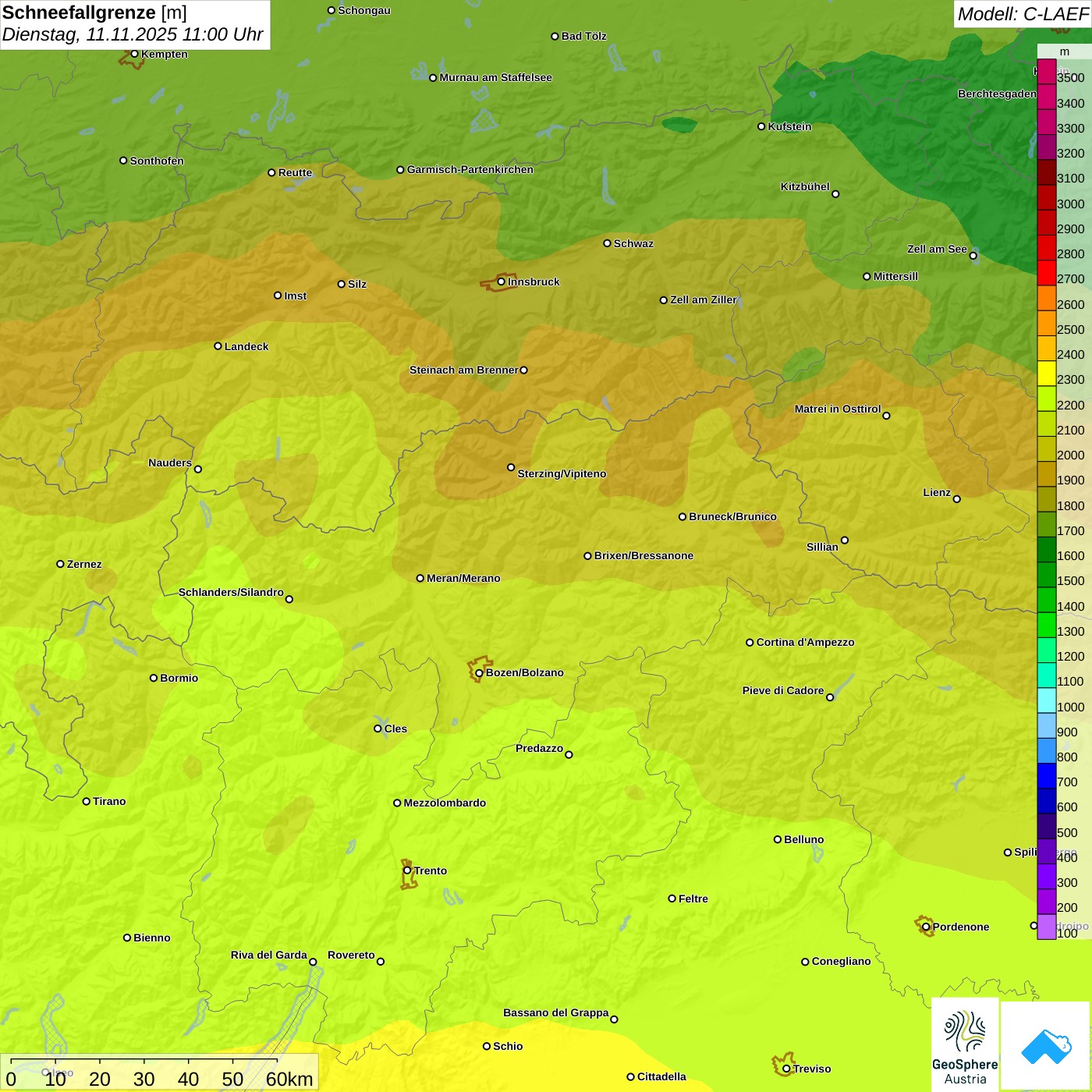1092x1092 pixels.
Task: Click the Matrei in Osttirol label
Action: (x=838, y=409)
